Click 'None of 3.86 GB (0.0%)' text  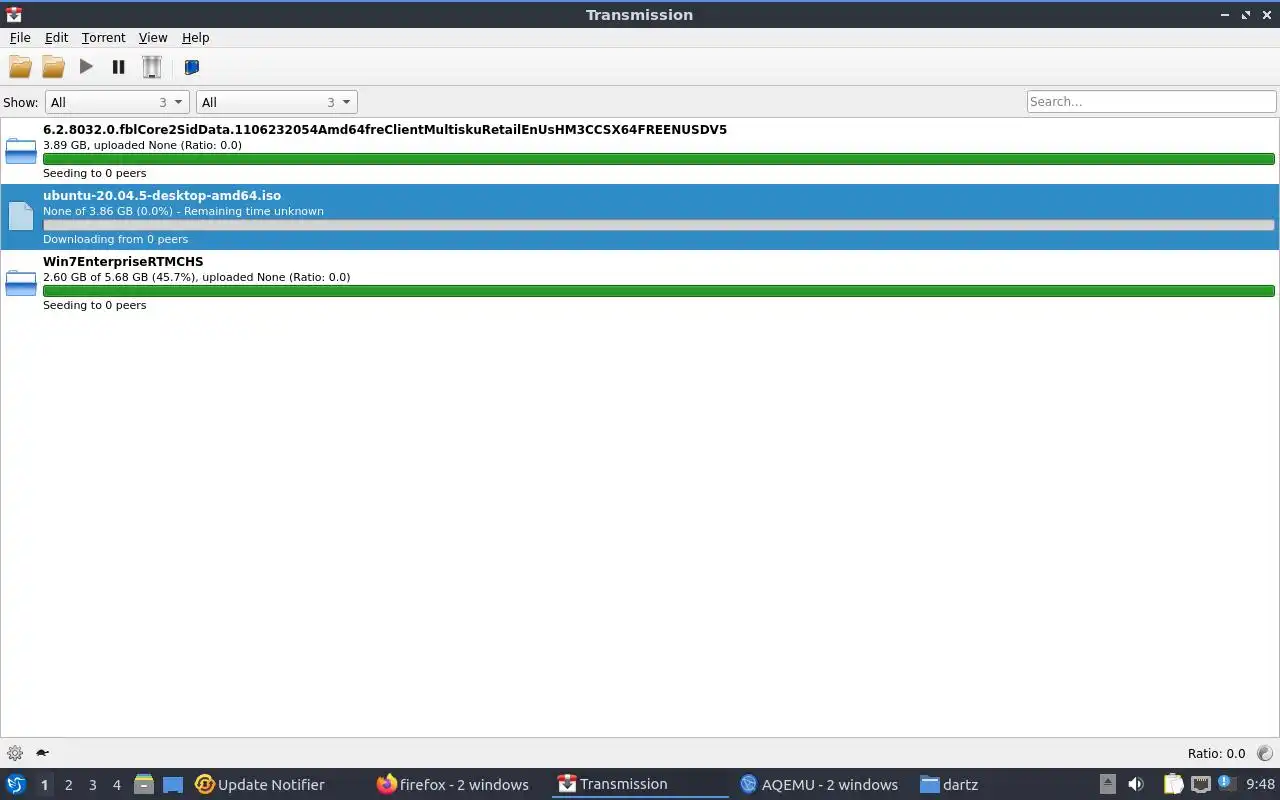(x=110, y=211)
